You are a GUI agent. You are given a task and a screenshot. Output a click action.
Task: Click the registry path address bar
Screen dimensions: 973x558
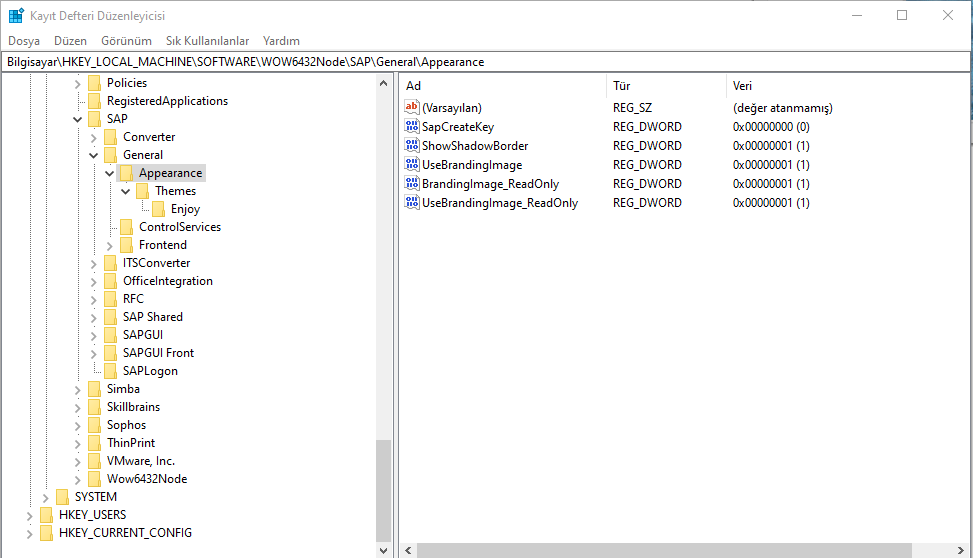coord(486,62)
